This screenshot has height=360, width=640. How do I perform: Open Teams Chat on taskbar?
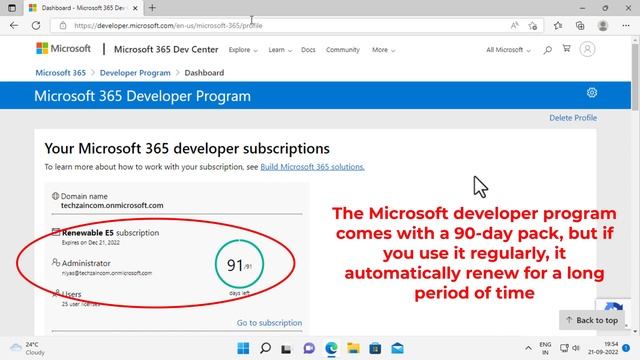coord(309,348)
